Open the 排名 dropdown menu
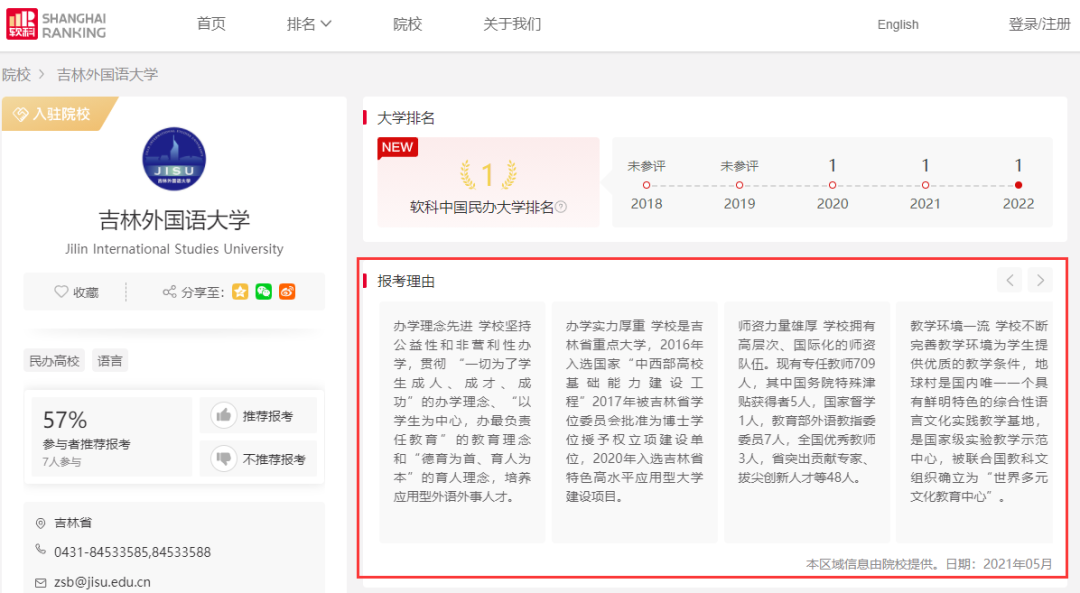The height and width of the screenshot is (593, 1080). coord(309,24)
